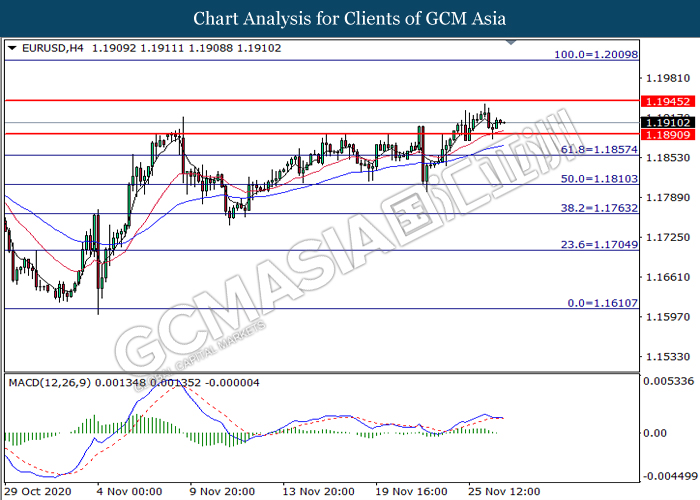This screenshot has width=700, height=500.
Task: Select the 50.0=1.18103 Fibonacci level label
Action: (x=599, y=179)
